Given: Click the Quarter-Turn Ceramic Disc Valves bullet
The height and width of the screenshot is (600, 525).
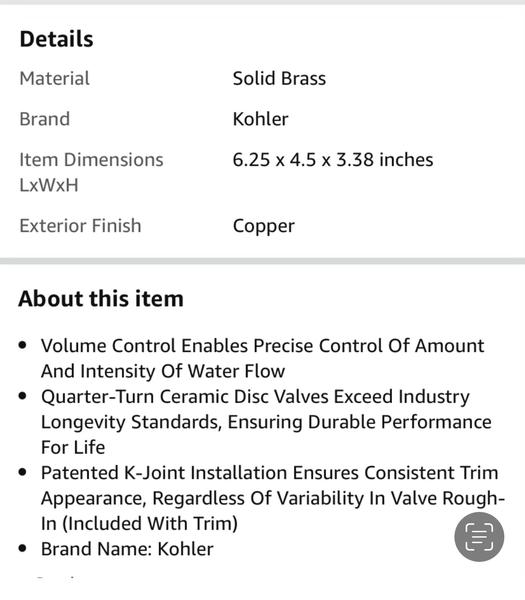Looking at the screenshot, I should point(266,422).
